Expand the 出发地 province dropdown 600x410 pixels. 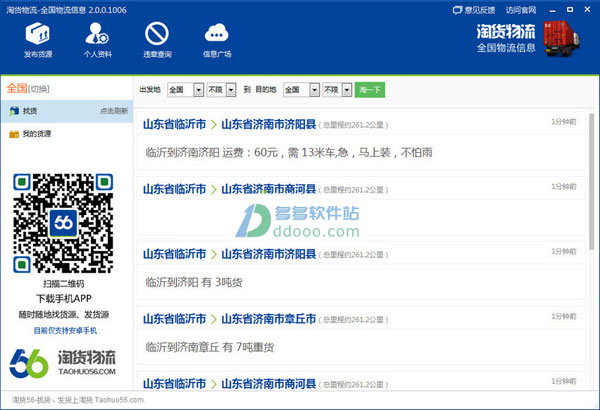tap(198, 90)
